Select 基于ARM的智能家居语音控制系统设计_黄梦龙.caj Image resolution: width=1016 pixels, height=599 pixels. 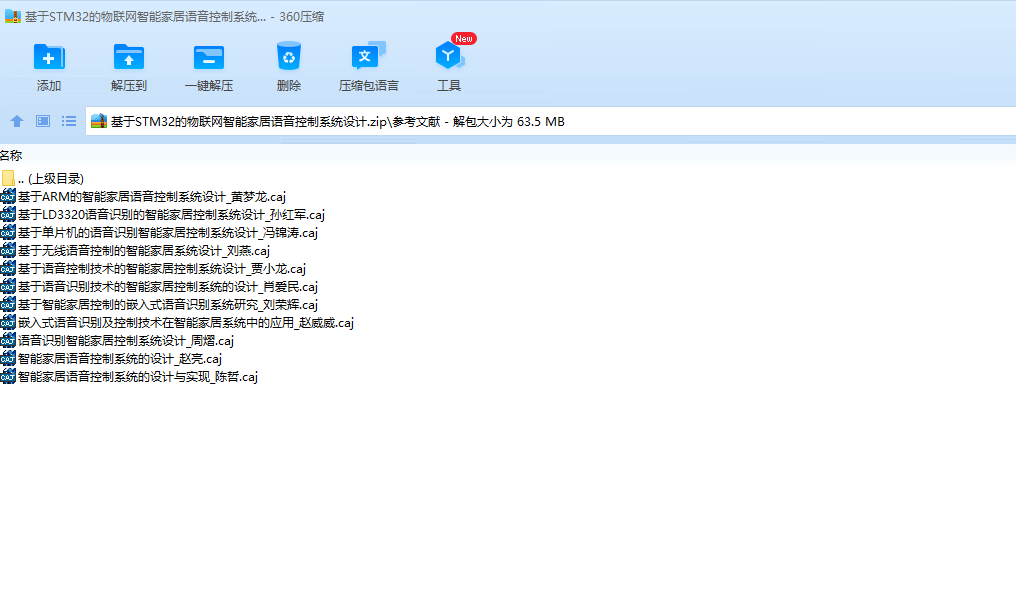[152, 196]
